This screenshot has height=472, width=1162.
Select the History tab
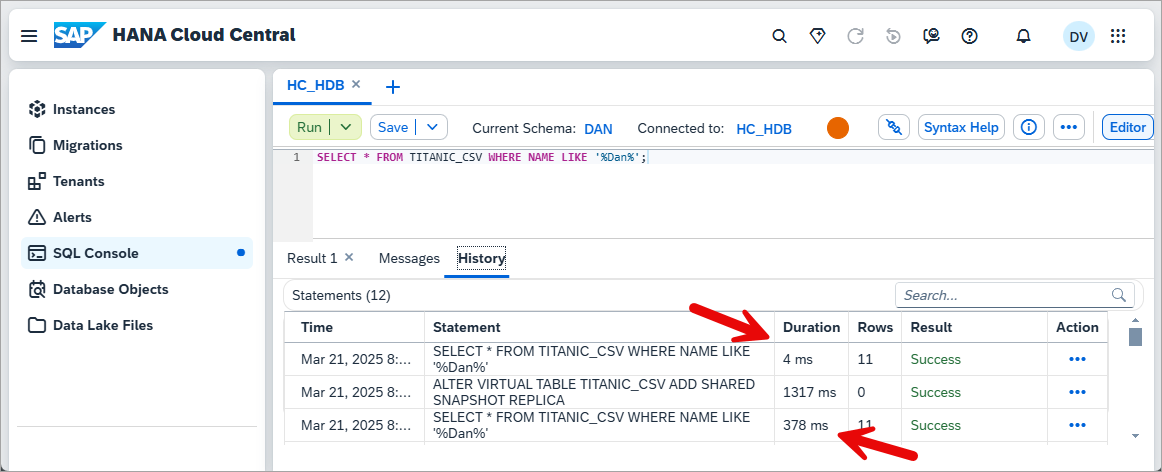pyautogui.click(x=482, y=258)
